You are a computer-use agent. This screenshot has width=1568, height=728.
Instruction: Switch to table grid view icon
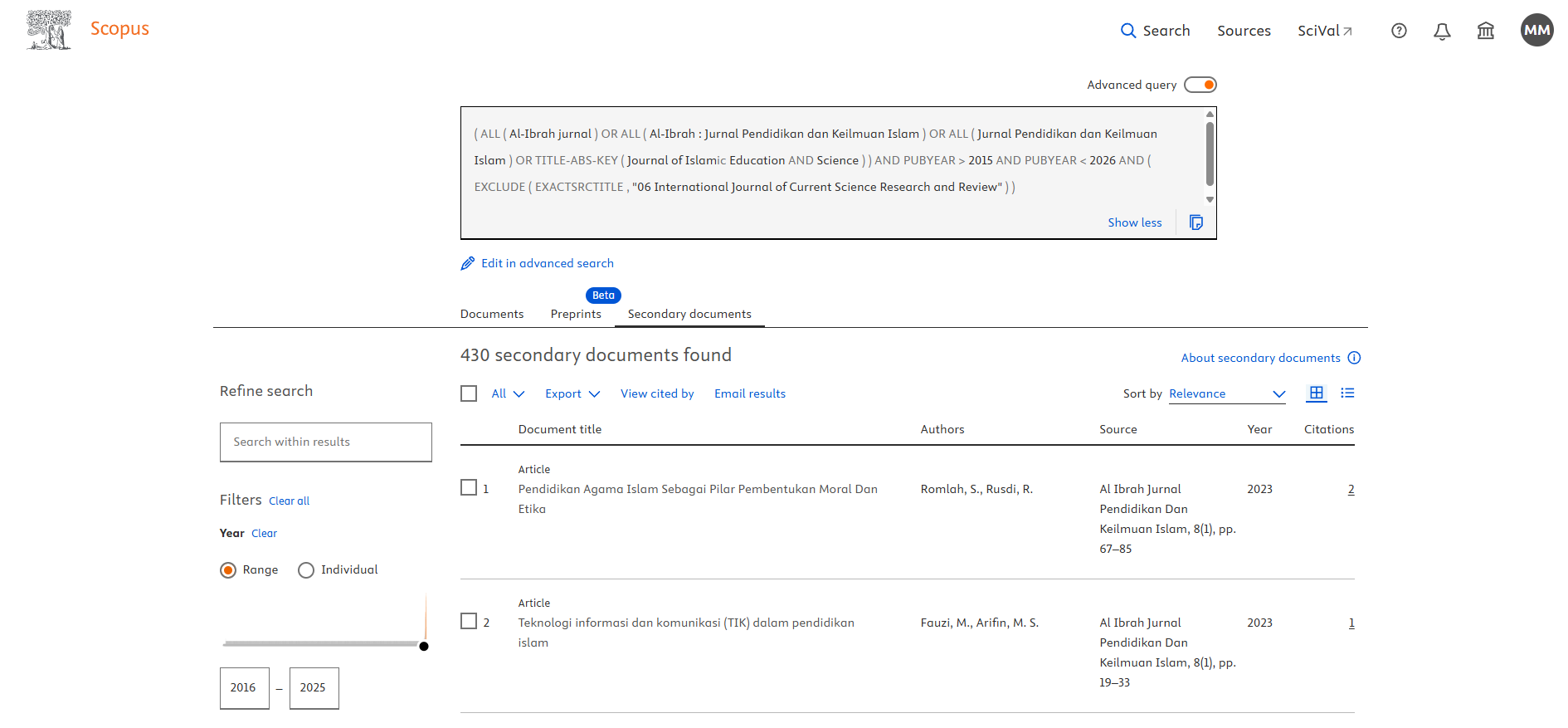click(x=1316, y=393)
